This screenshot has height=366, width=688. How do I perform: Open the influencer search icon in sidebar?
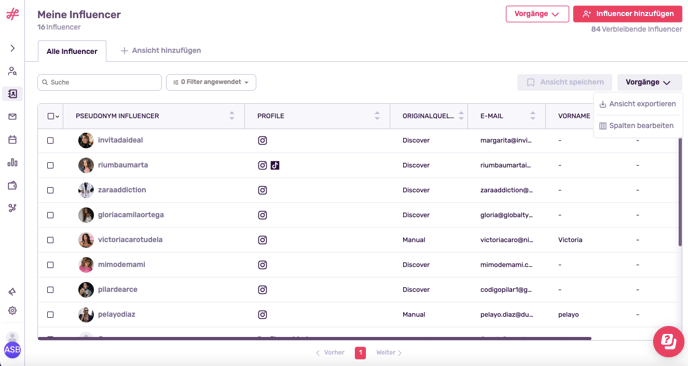(x=12, y=71)
